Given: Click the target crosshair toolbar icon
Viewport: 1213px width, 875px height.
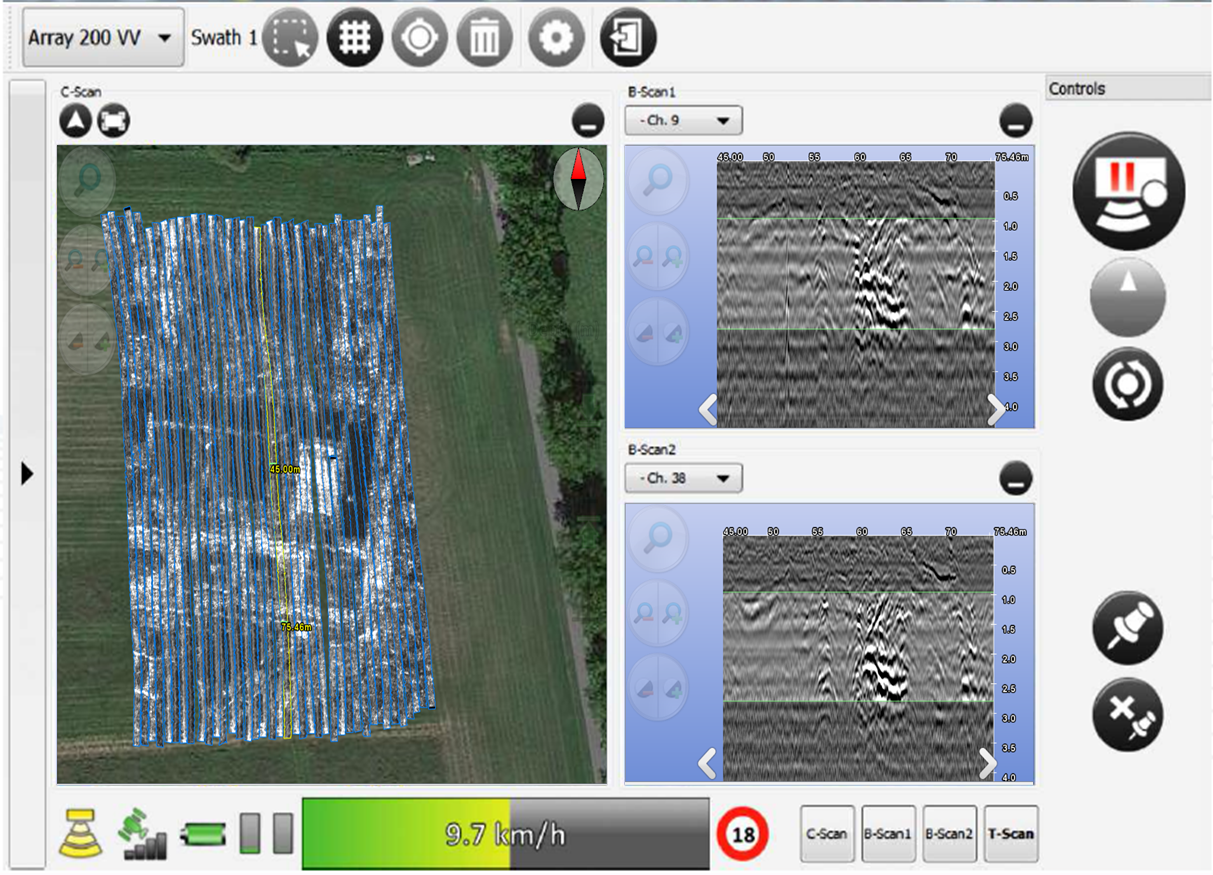Looking at the screenshot, I should pos(419,38).
